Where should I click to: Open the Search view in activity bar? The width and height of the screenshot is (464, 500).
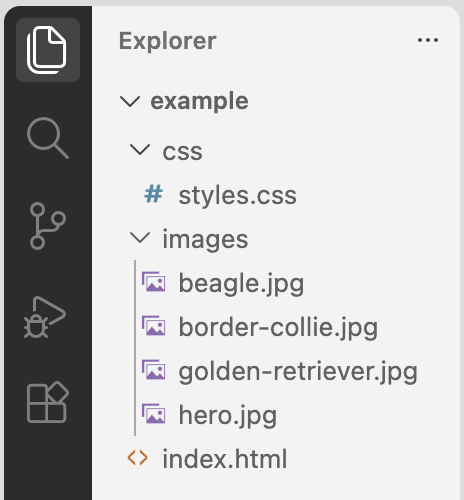[x=48, y=138]
